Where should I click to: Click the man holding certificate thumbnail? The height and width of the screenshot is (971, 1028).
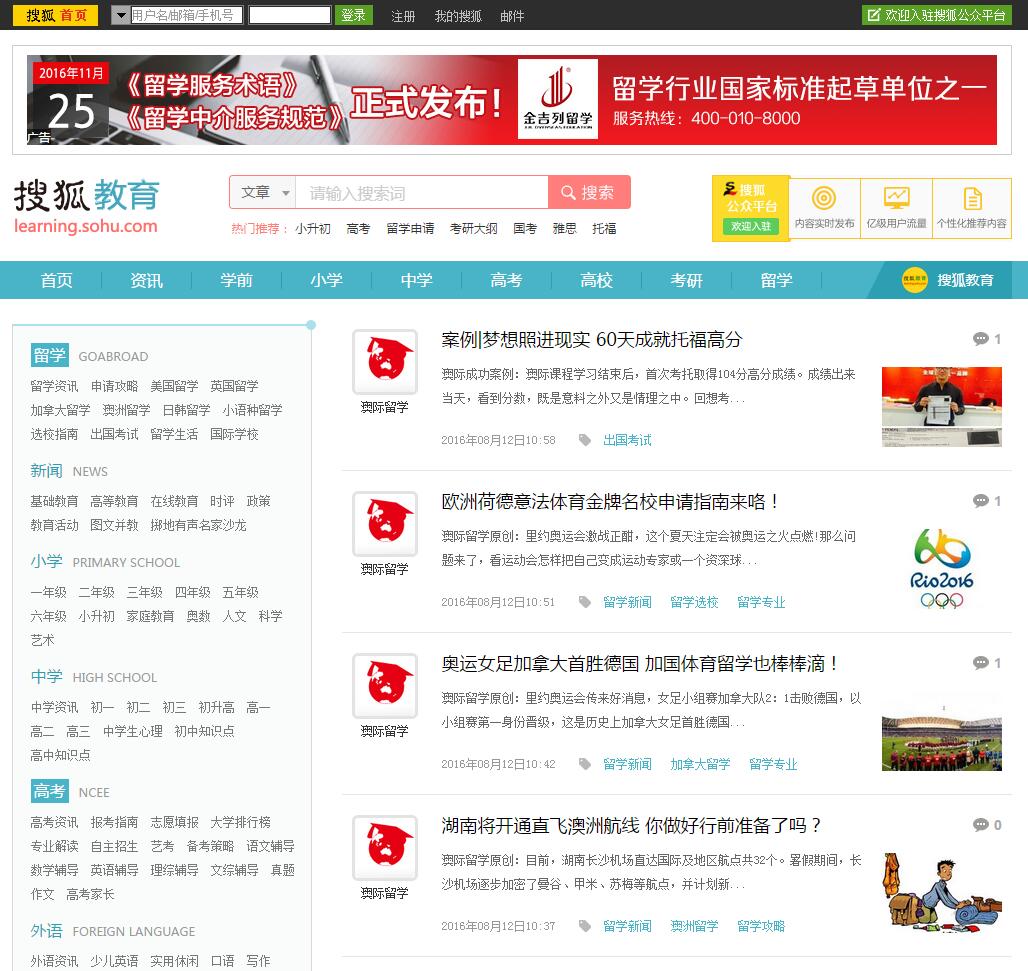pos(941,407)
